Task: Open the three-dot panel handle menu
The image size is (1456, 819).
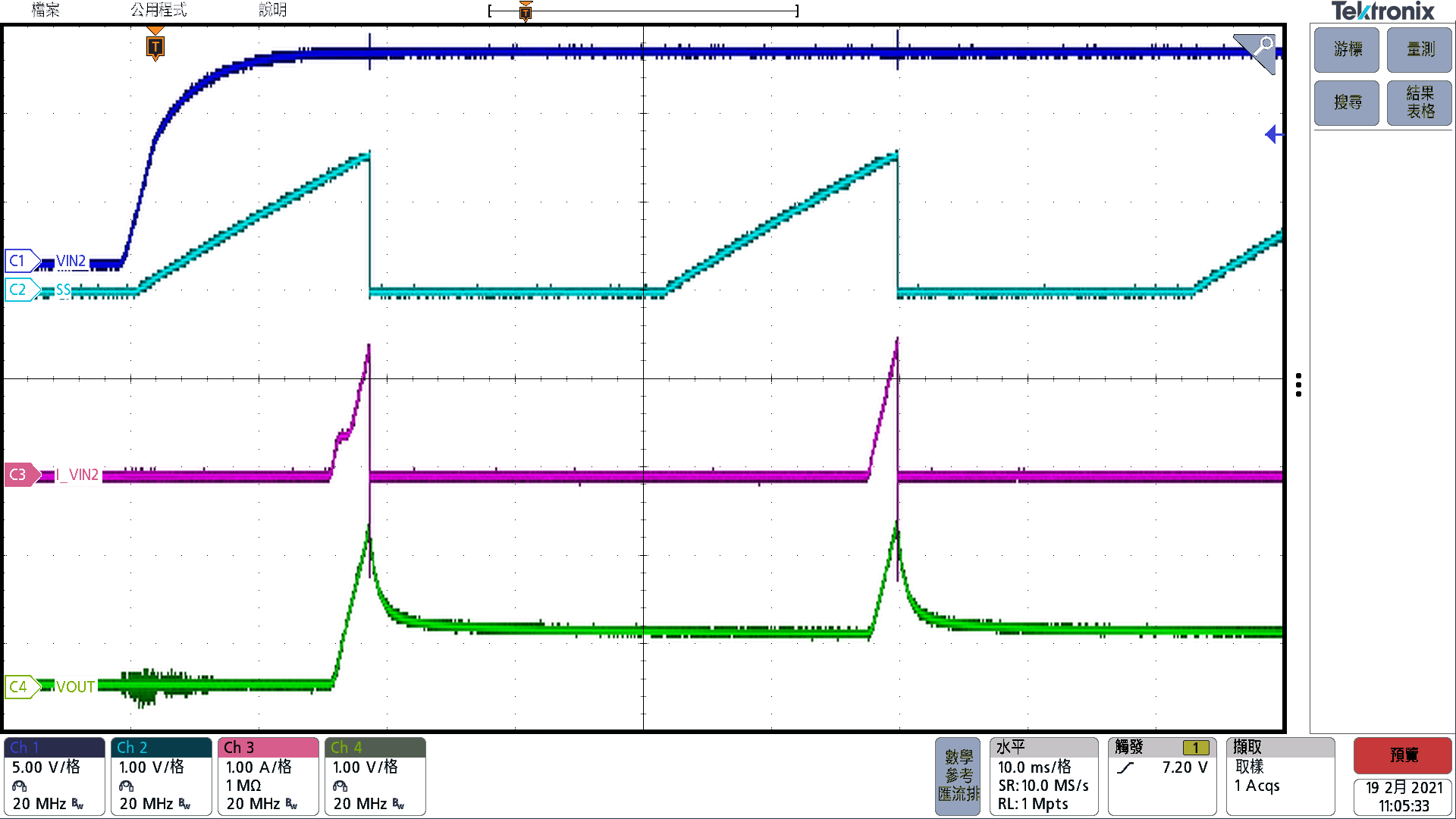Action: click(x=1298, y=384)
